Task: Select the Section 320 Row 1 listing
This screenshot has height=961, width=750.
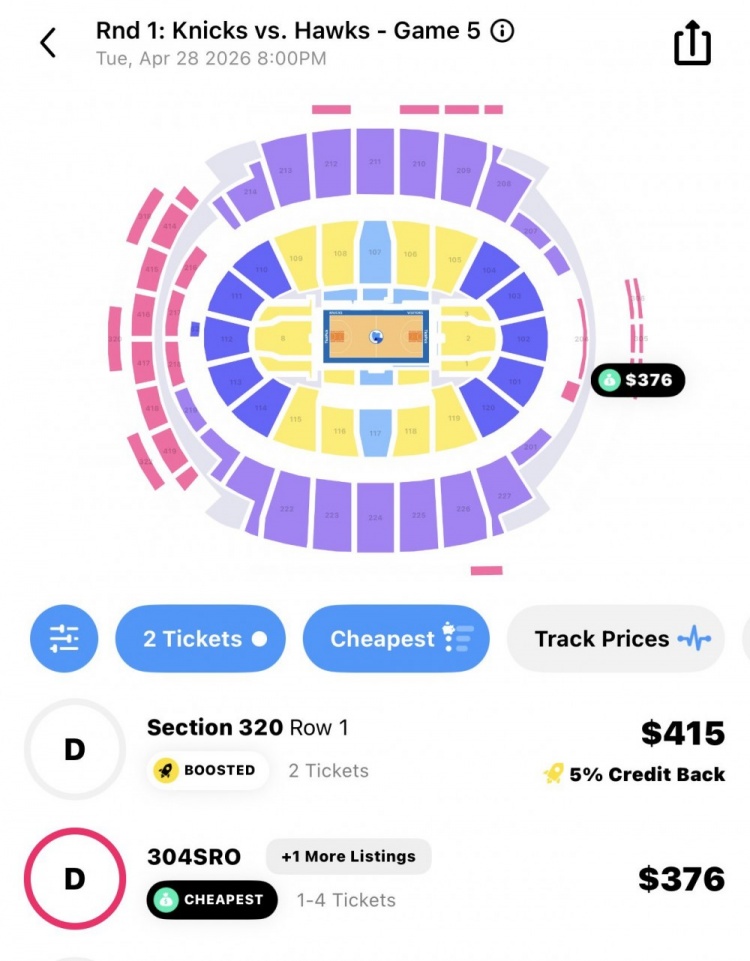Action: coord(247,728)
